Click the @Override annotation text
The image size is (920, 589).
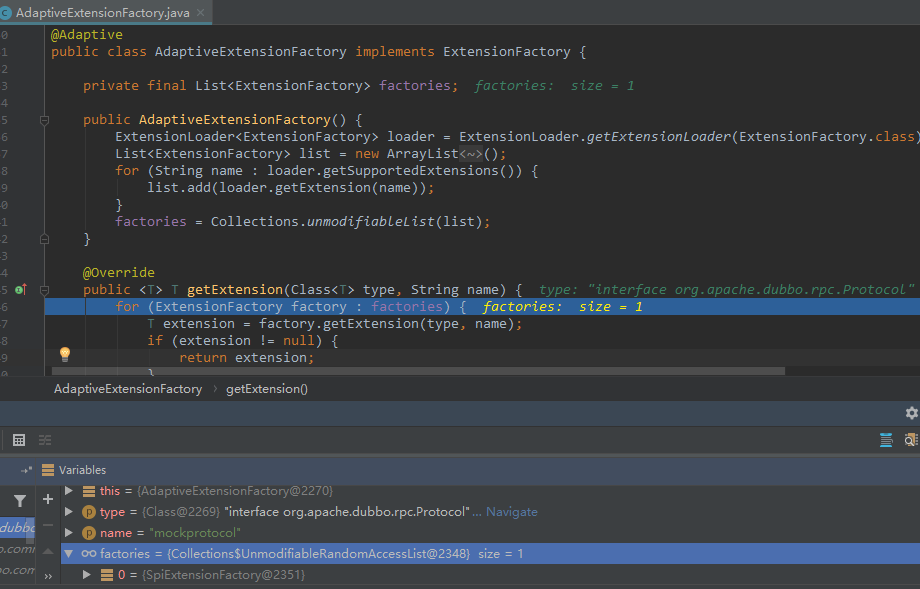(x=119, y=273)
